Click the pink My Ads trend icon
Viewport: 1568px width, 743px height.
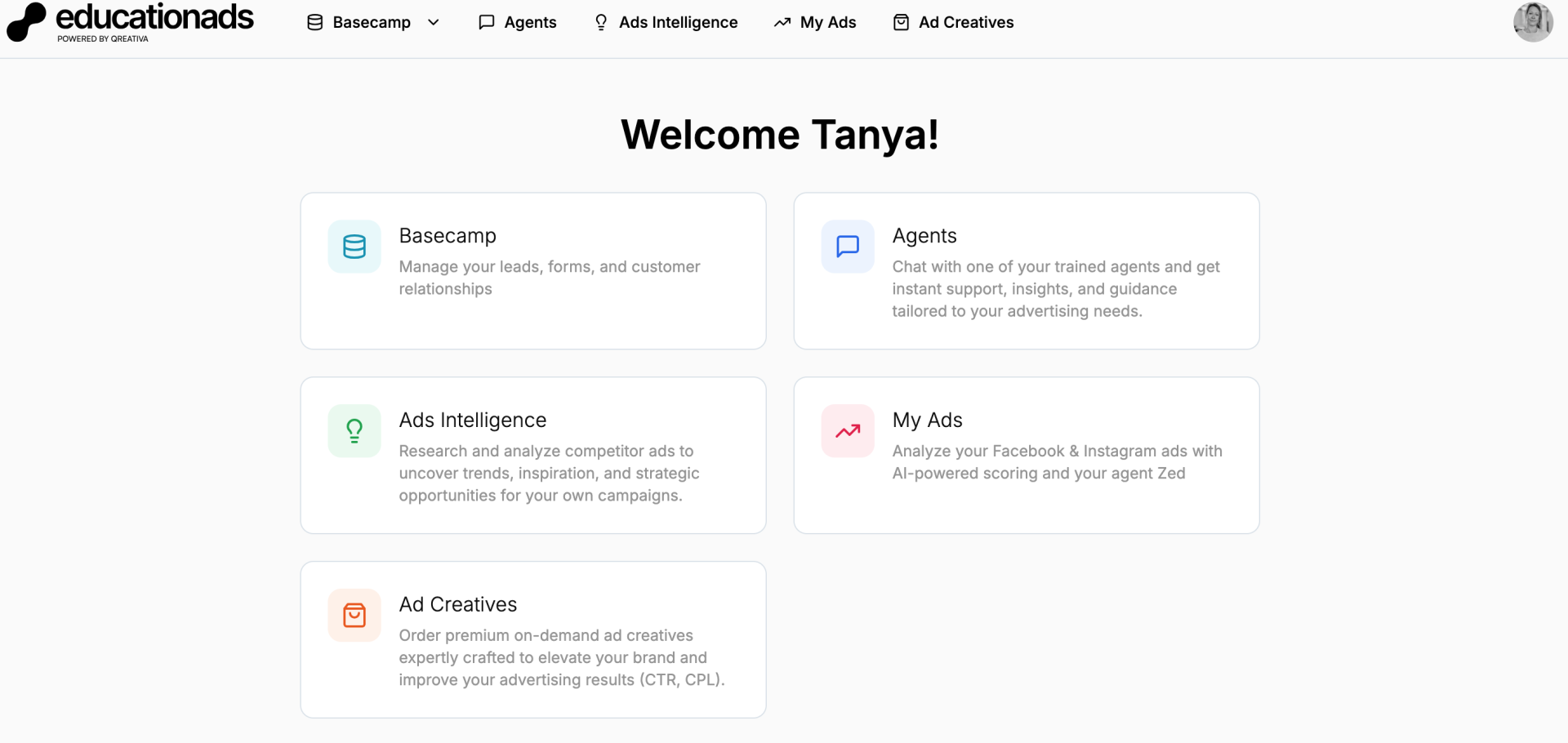[848, 431]
